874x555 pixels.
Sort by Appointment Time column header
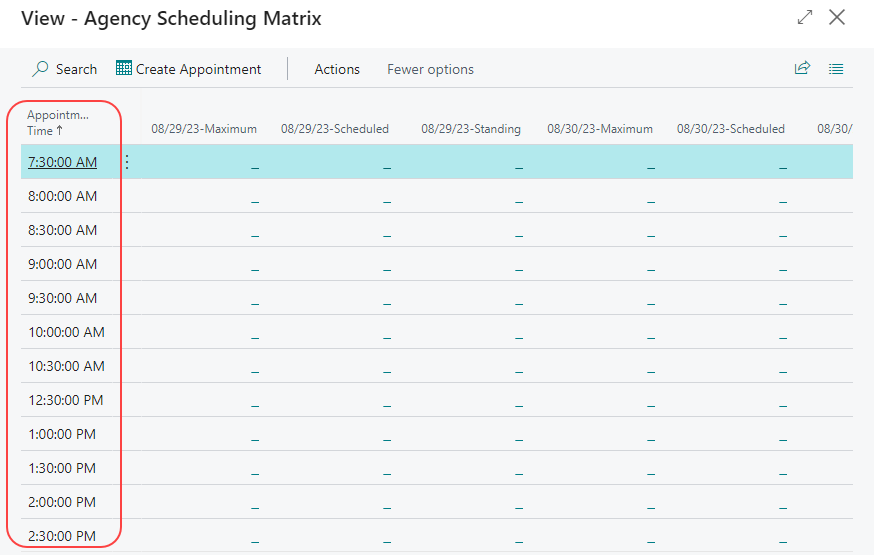(x=58, y=122)
